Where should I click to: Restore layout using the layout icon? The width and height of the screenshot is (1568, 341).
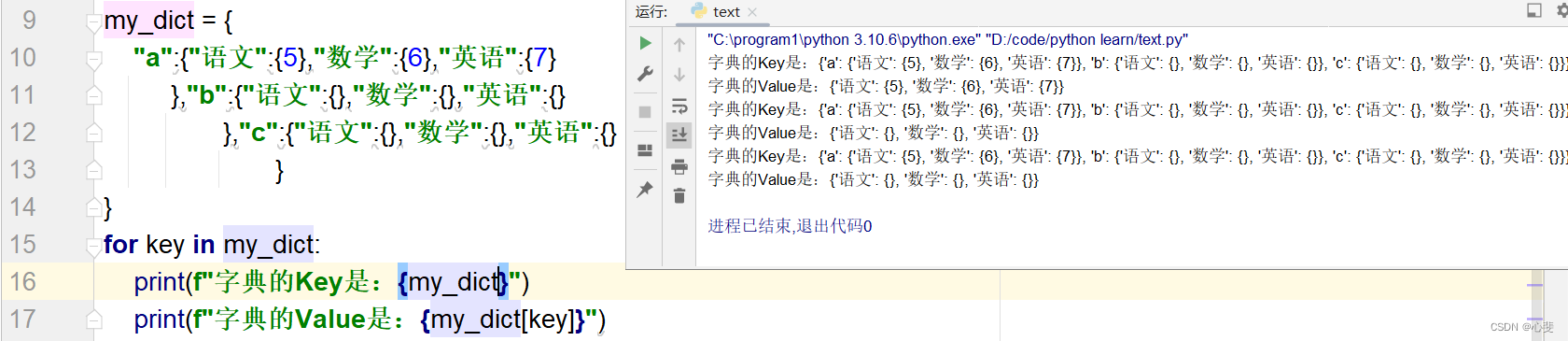(x=645, y=149)
